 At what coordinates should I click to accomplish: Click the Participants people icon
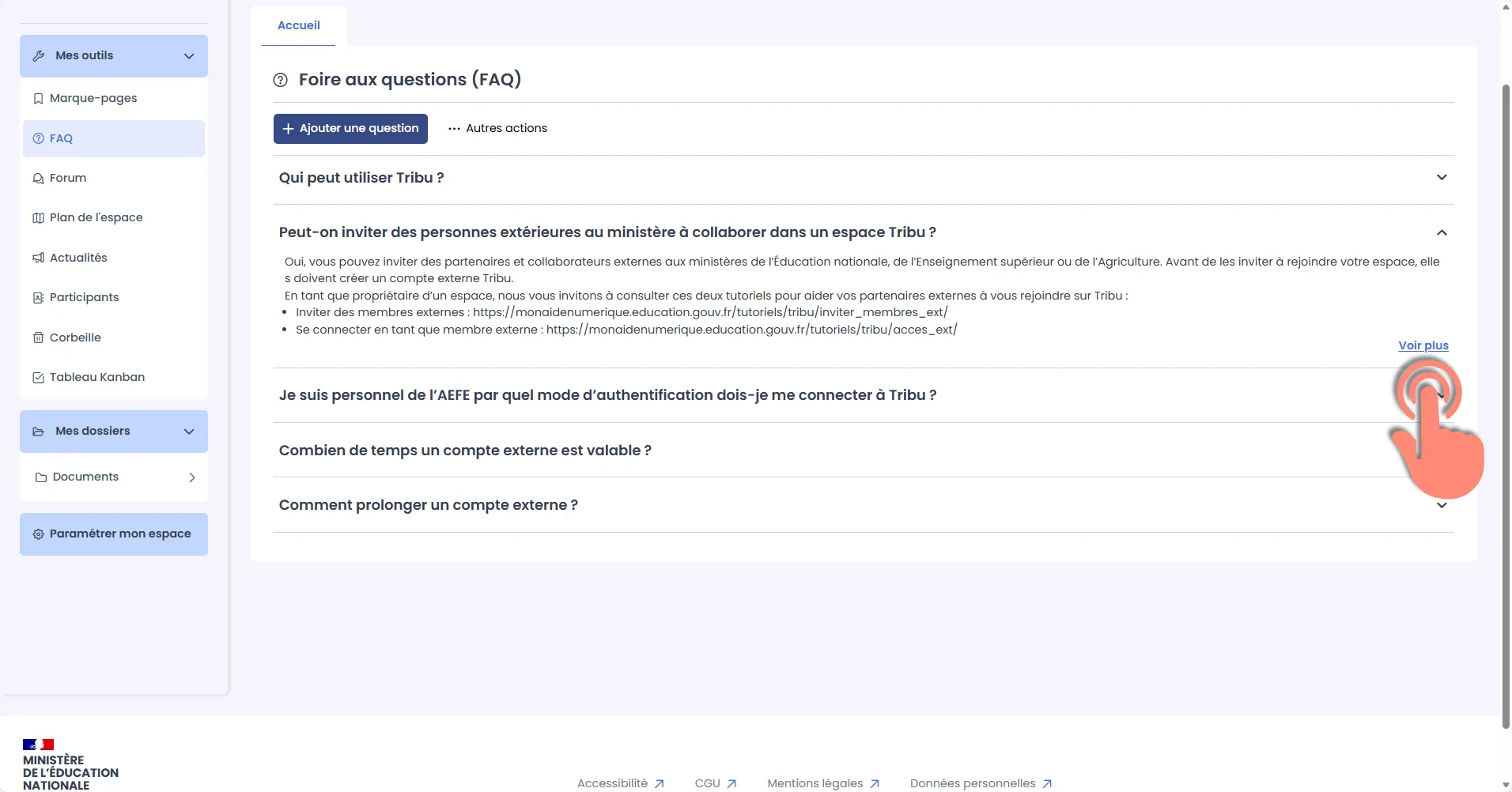38,298
